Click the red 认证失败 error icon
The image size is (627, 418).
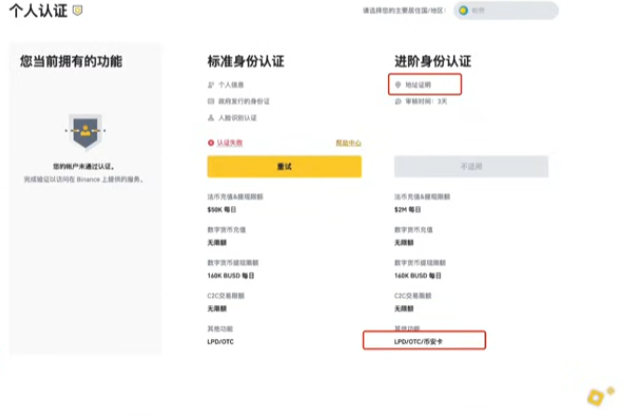(x=211, y=143)
